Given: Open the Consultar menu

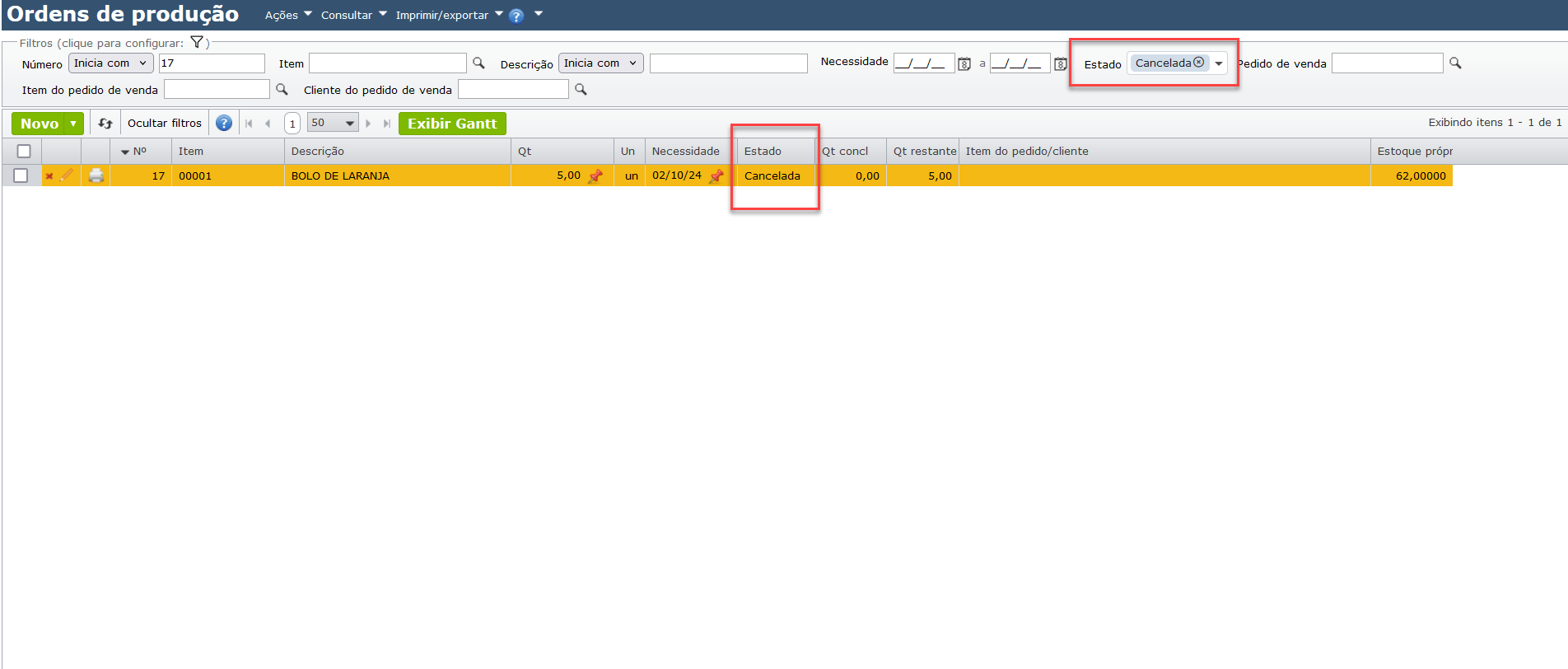Looking at the screenshot, I should tap(353, 15).
